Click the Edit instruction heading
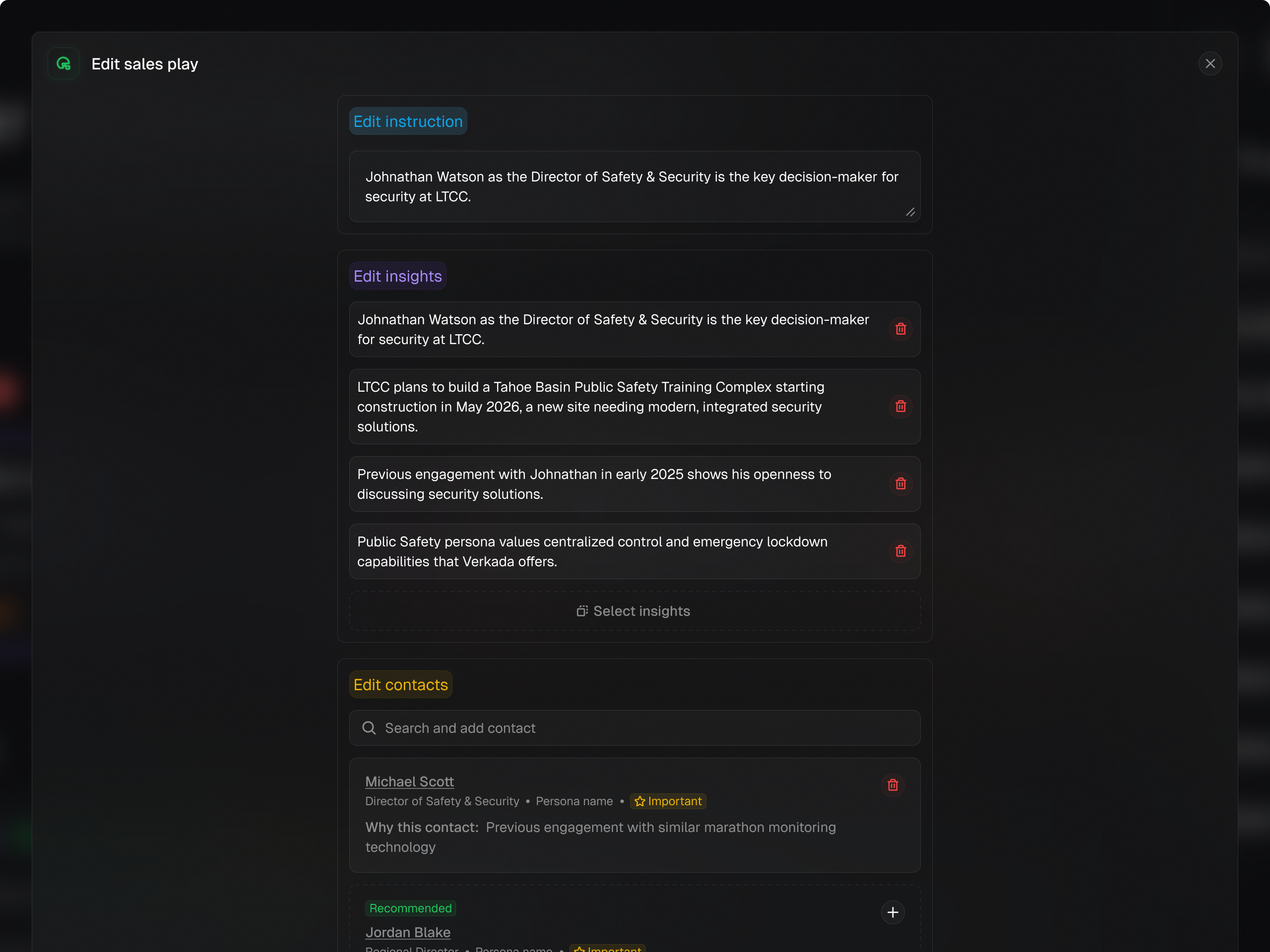 (x=408, y=121)
